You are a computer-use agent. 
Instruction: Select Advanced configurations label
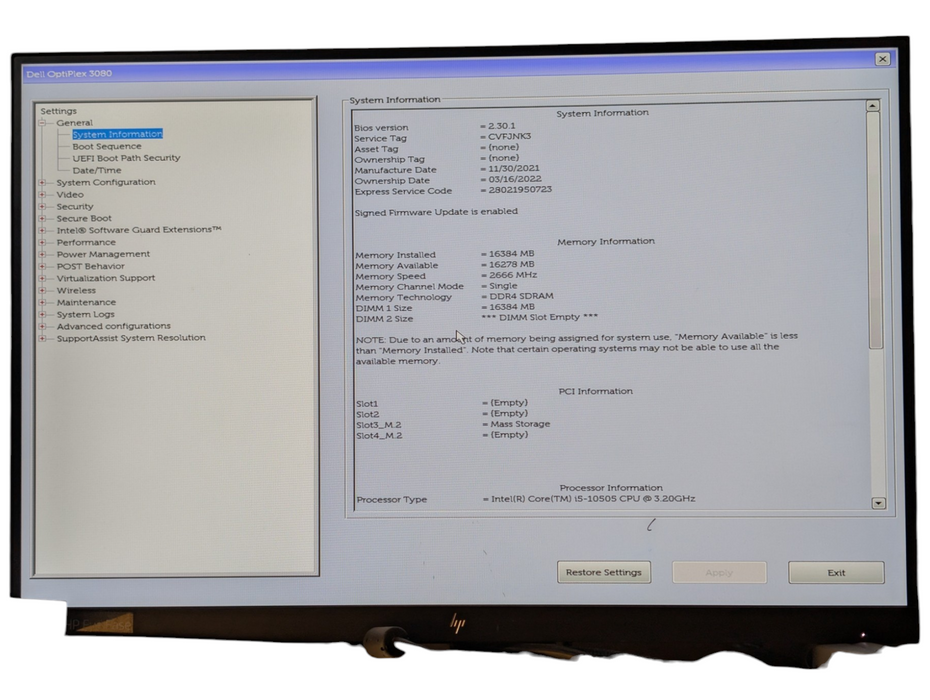click(113, 326)
